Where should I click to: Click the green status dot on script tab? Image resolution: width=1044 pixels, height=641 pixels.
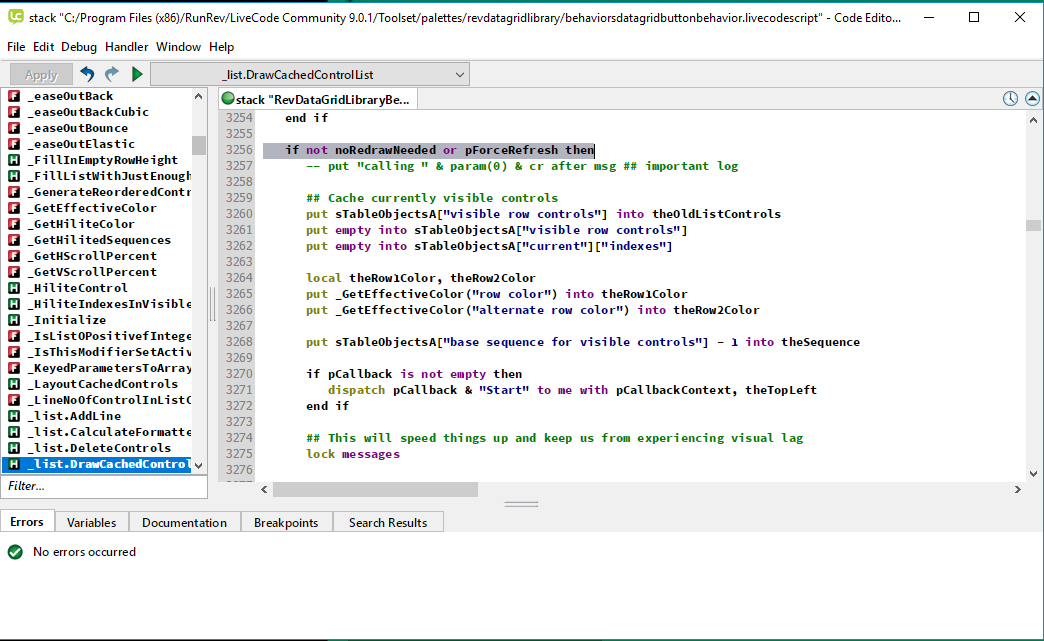pyautogui.click(x=228, y=99)
